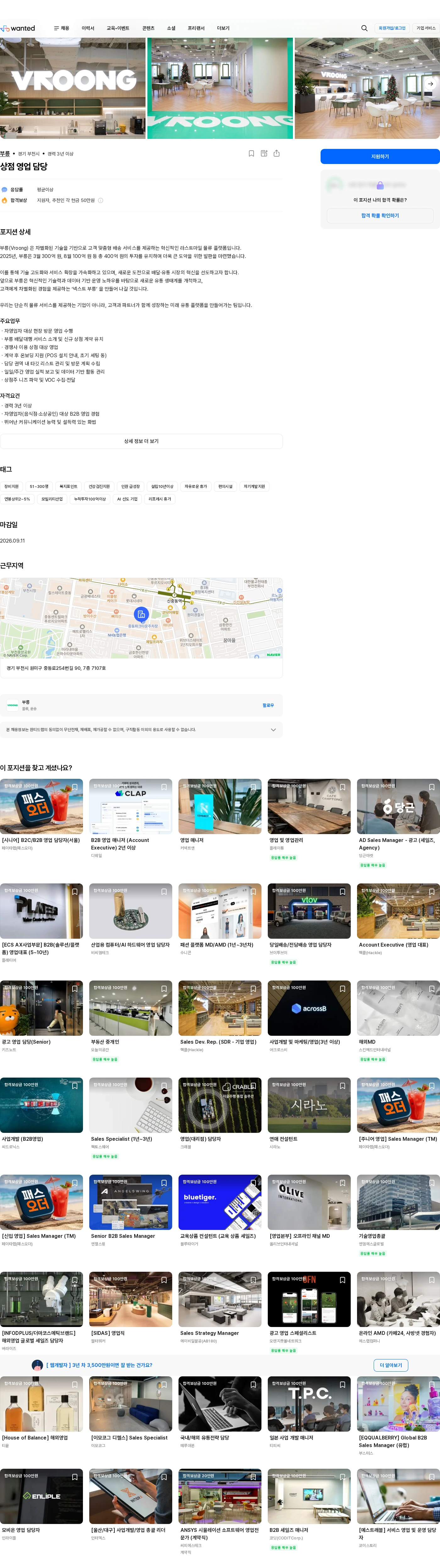Select the 설립10년이상 tag

coord(162,487)
